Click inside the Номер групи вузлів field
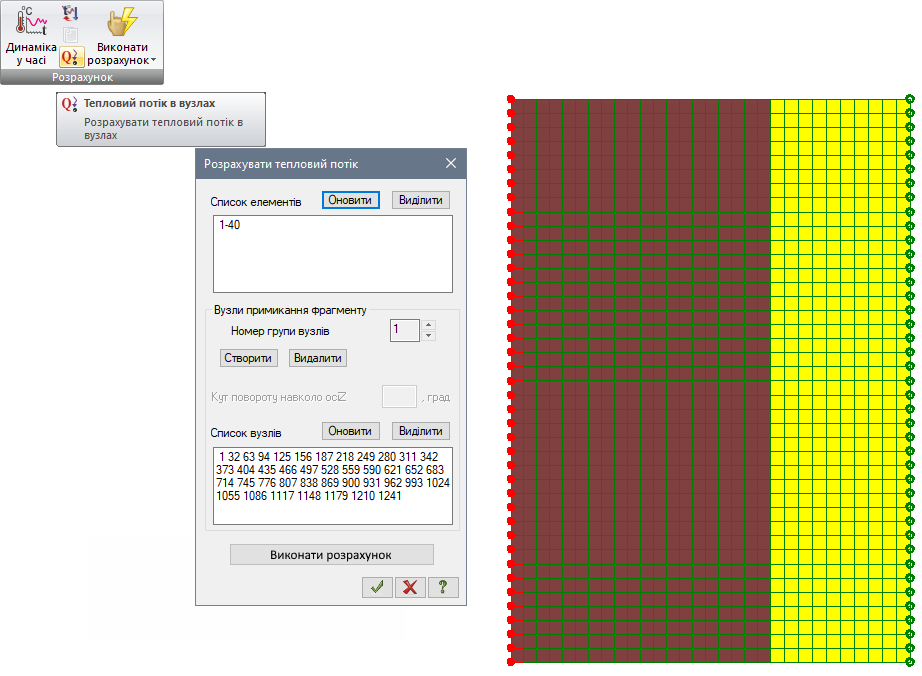Image resolution: width=922 pixels, height=676 pixels. (x=404, y=330)
